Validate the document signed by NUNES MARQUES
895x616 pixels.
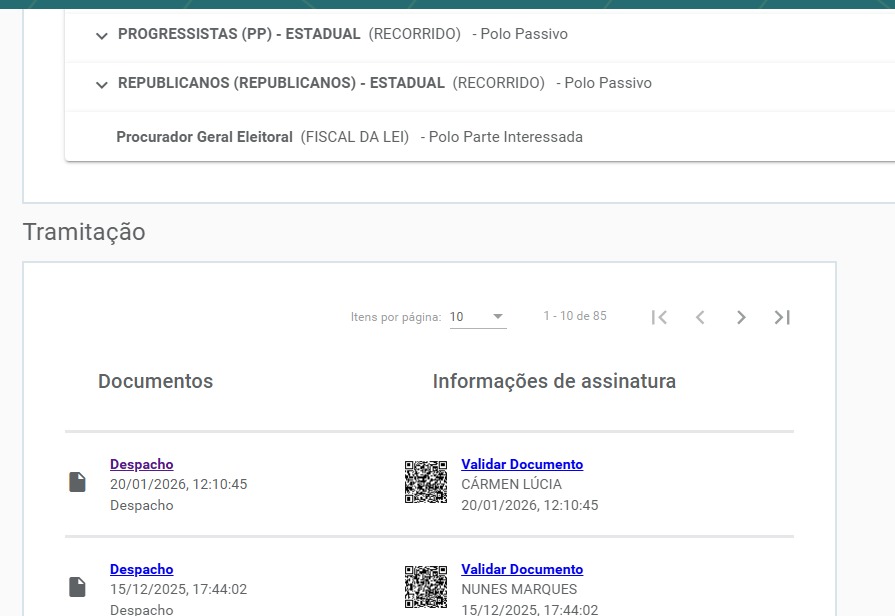pos(521,569)
